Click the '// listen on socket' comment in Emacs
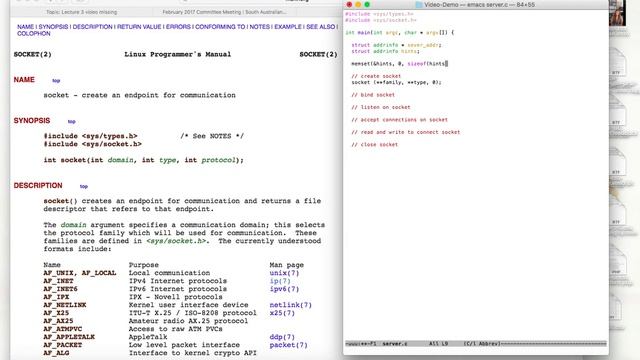Image resolution: width=640 pixels, height=360 pixels. click(381, 107)
